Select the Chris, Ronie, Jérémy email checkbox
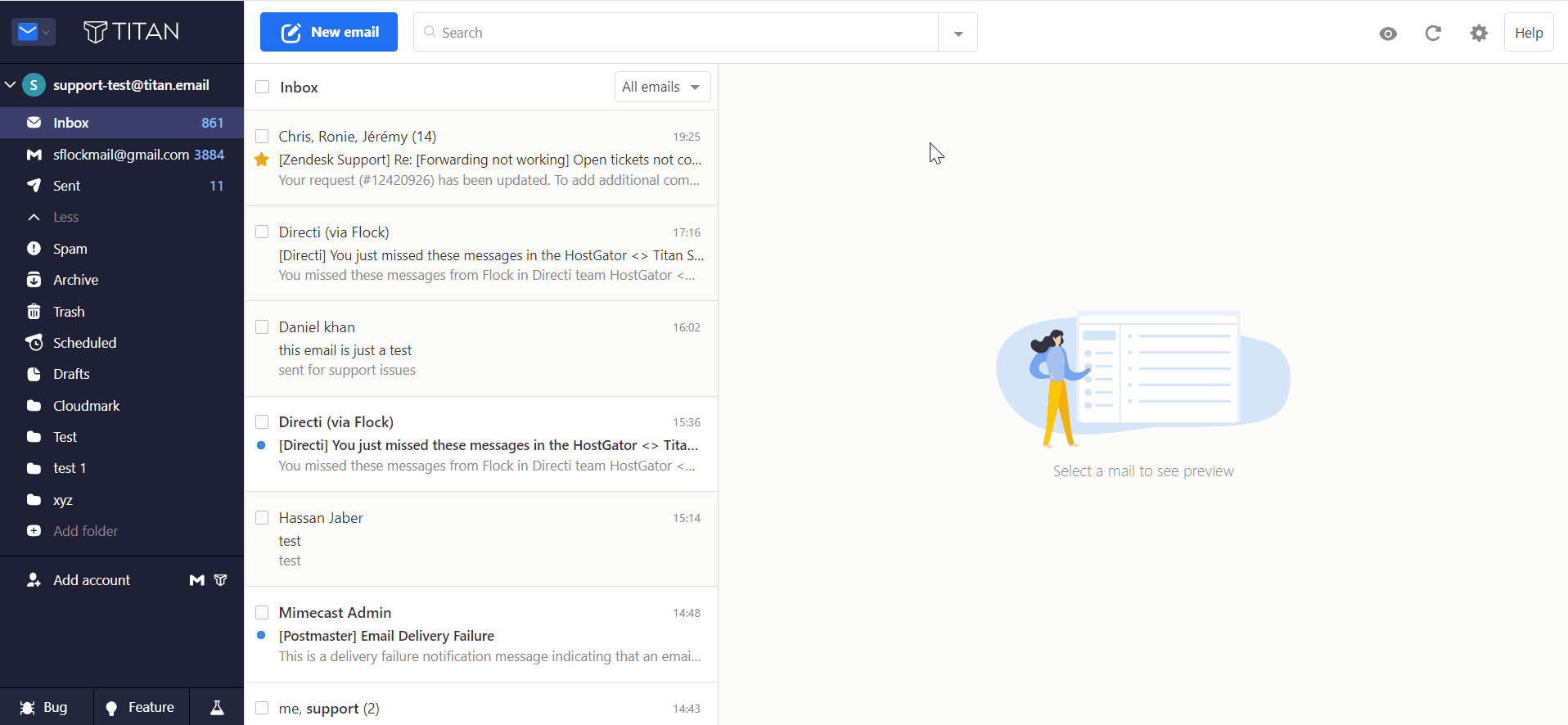The width and height of the screenshot is (1568, 725). [262, 136]
